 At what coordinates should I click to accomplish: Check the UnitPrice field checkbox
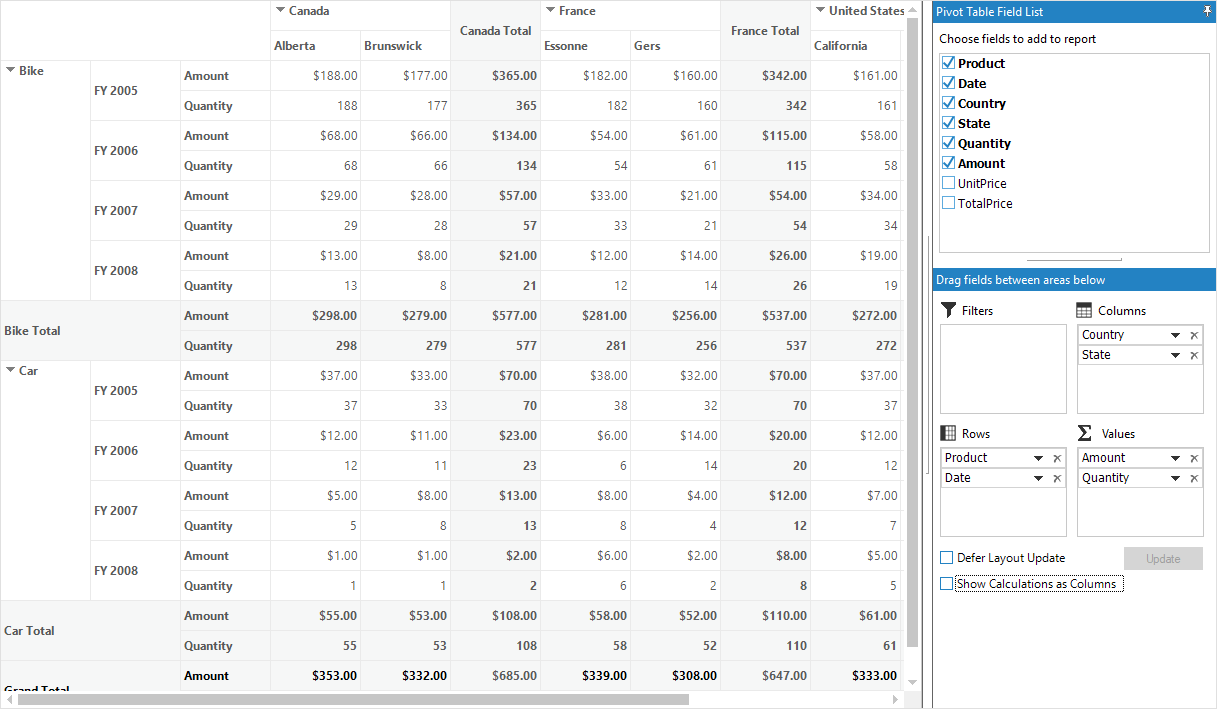tap(949, 183)
